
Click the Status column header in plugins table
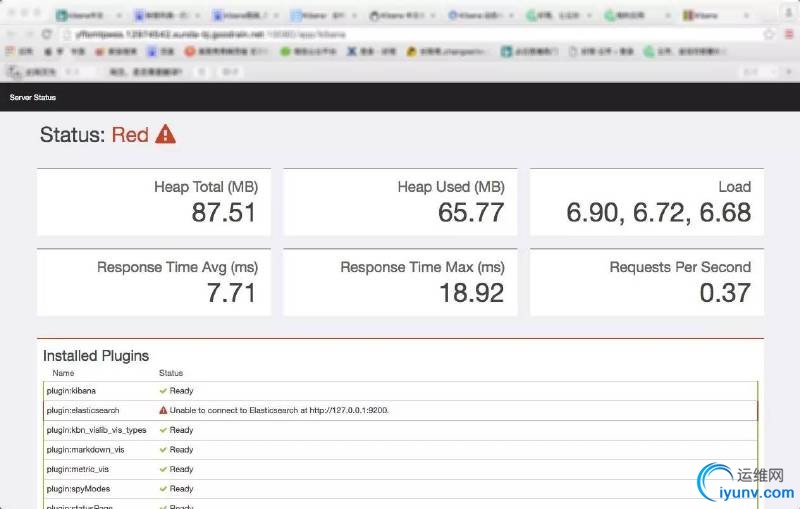click(x=171, y=373)
